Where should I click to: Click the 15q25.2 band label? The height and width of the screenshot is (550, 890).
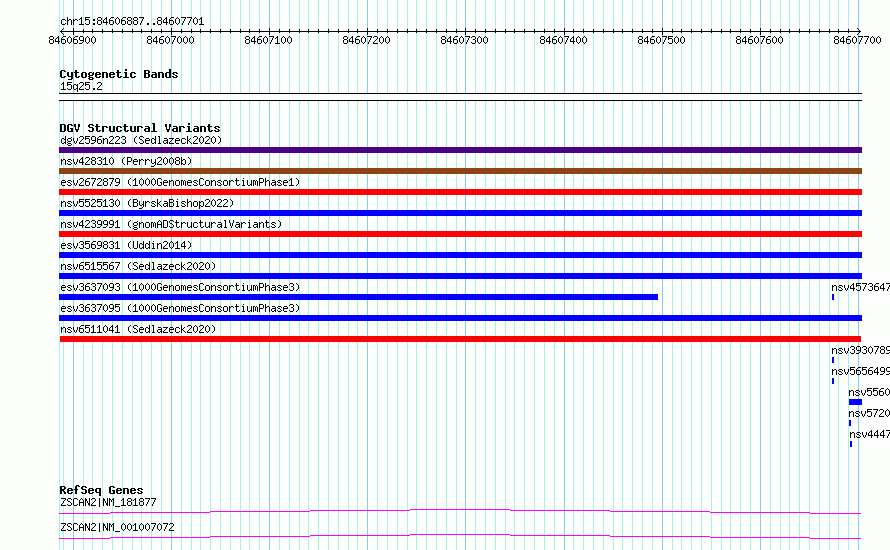[x=81, y=87]
